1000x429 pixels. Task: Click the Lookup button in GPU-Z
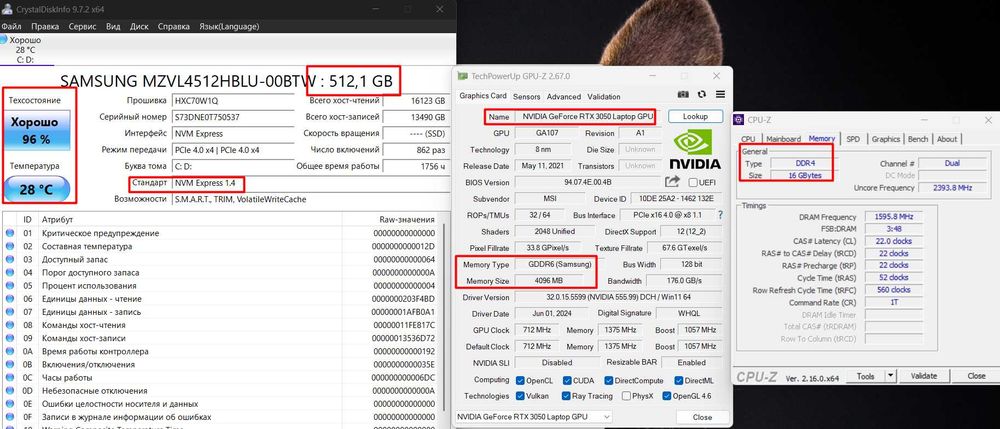pyautogui.click(x=696, y=117)
